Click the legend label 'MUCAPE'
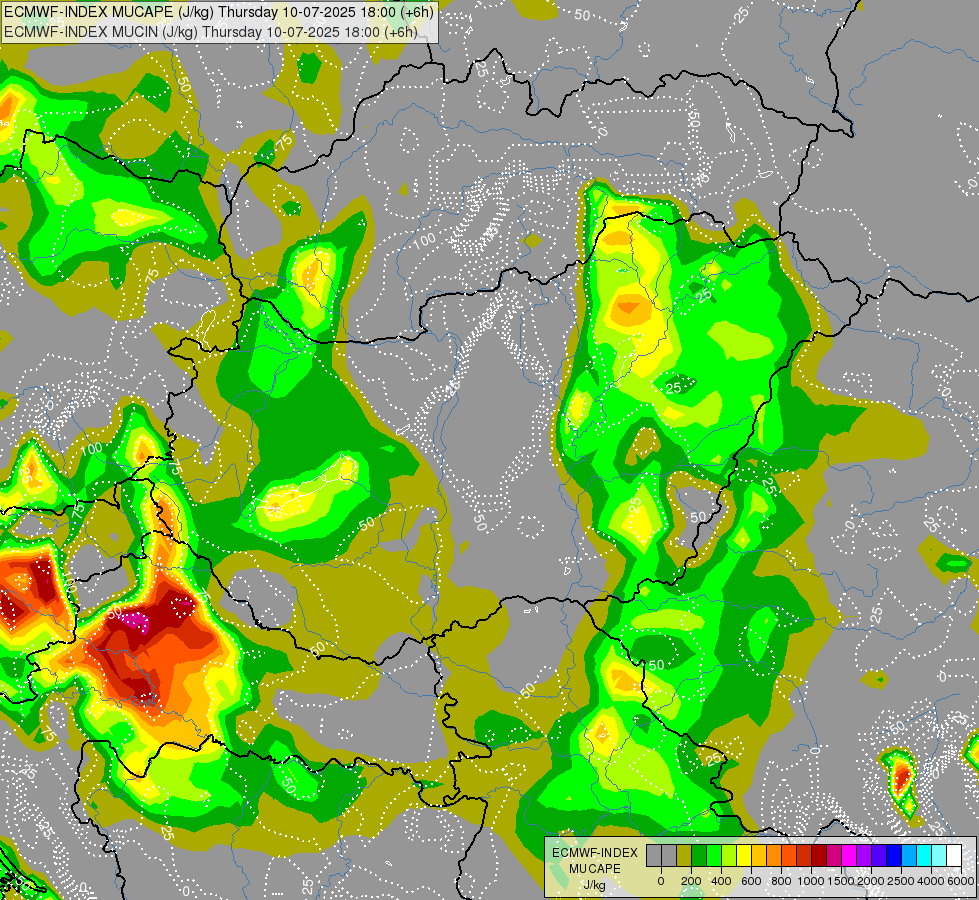 click(x=595, y=869)
